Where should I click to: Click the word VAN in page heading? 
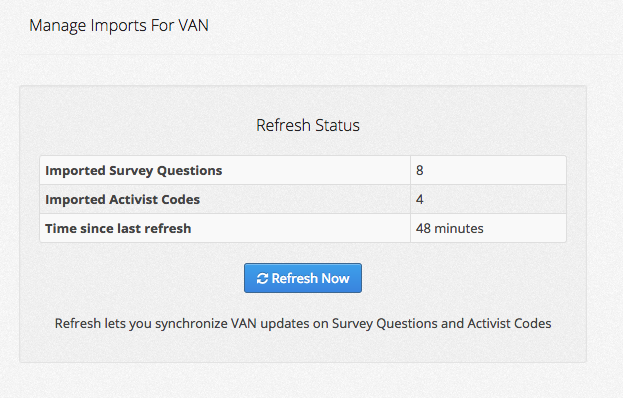[x=193, y=25]
